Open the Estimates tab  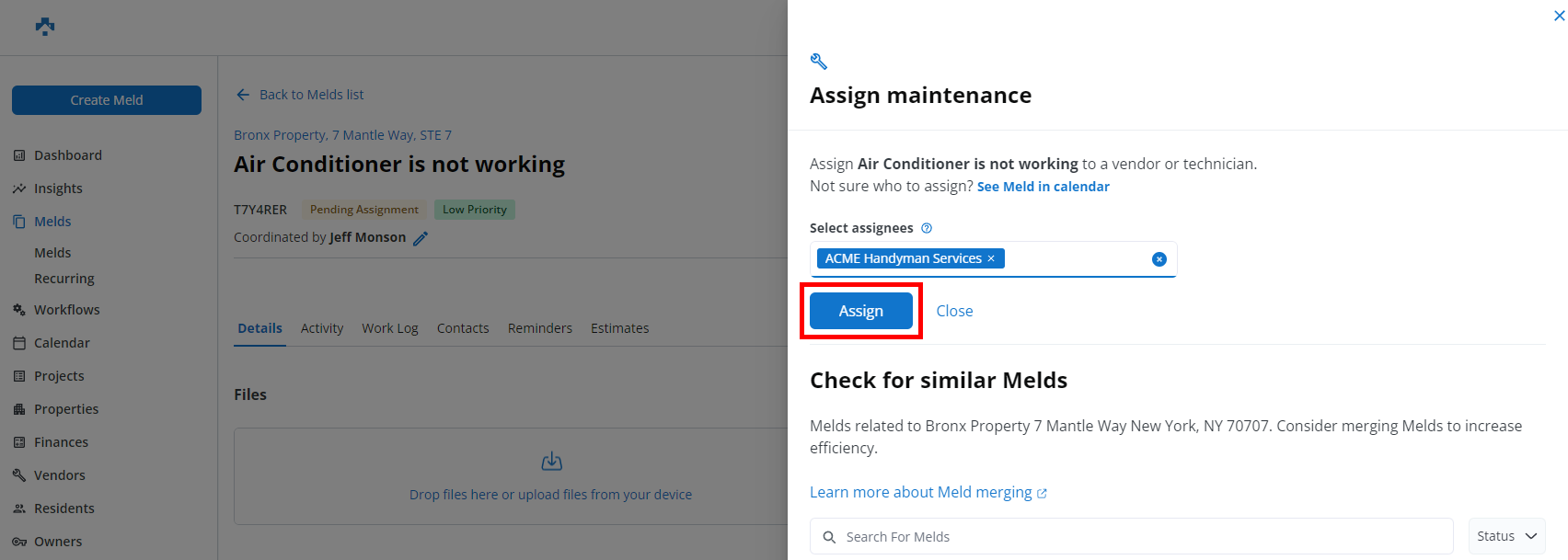tap(619, 327)
